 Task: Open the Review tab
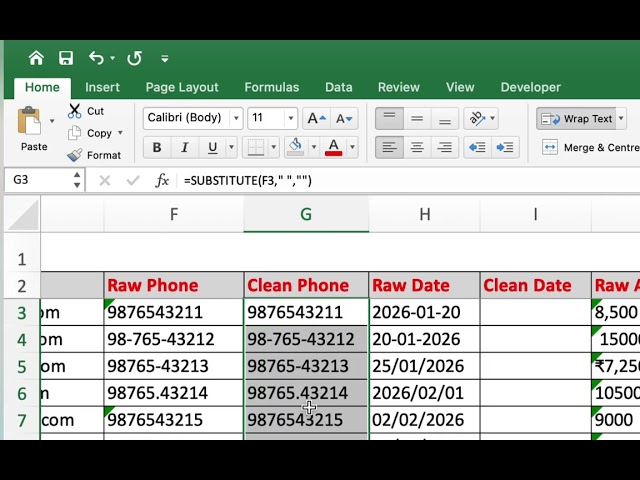[x=399, y=87]
